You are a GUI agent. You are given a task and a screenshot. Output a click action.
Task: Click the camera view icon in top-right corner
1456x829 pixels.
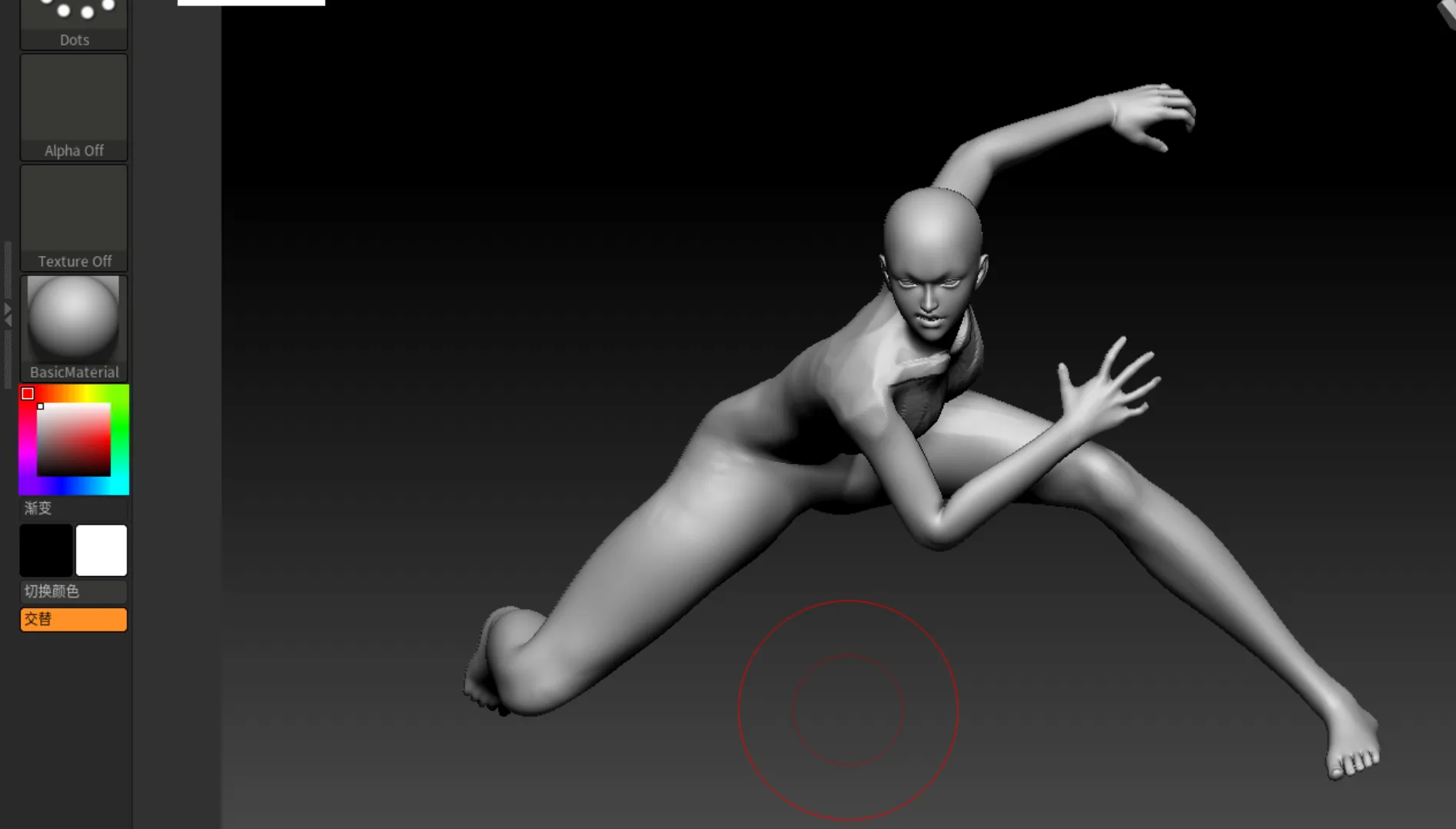click(1447, 12)
